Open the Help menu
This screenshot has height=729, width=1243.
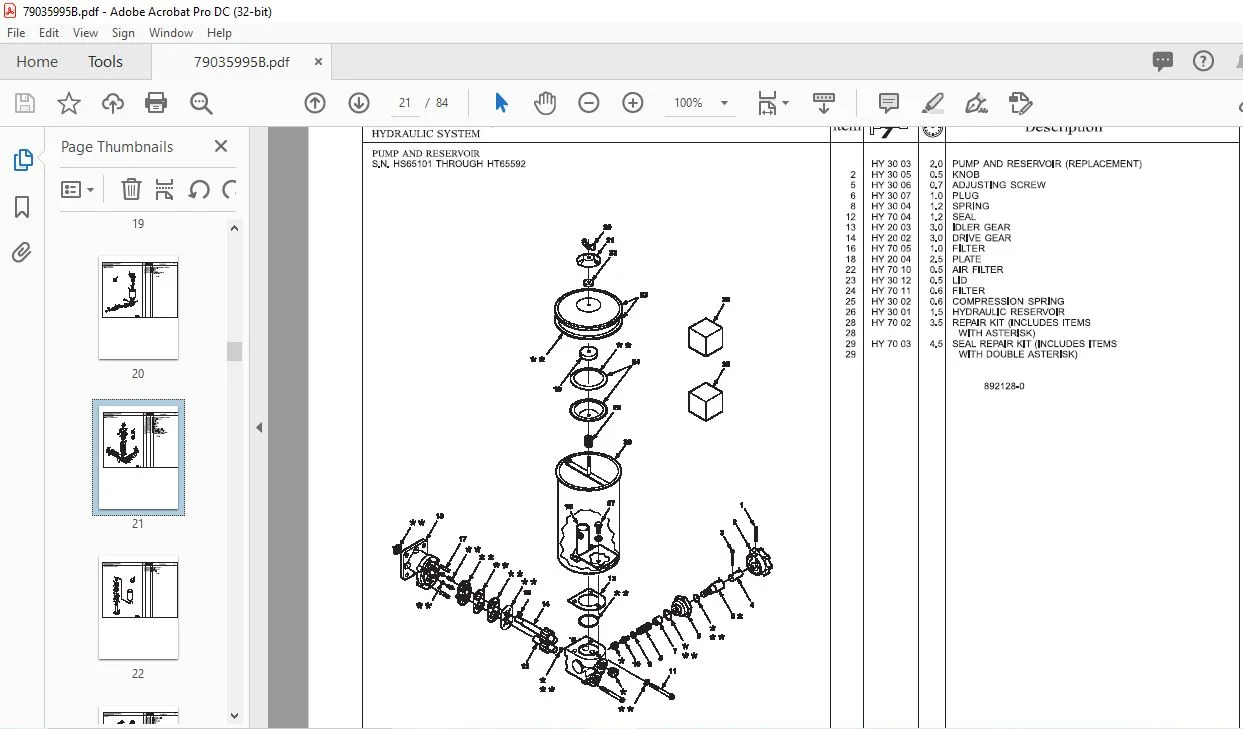[x=219, y=33]
